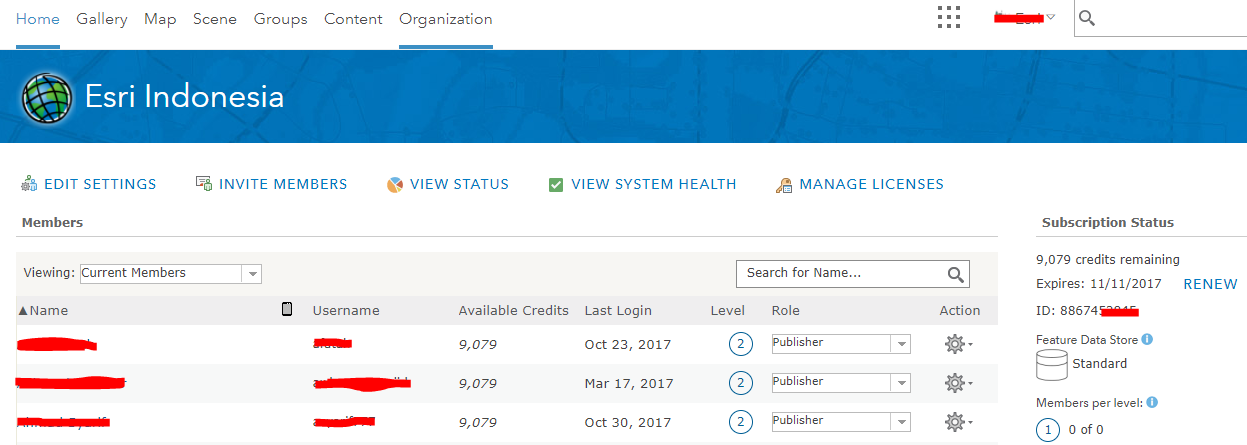The width and height of the screenshot is (1247, 445).
Task: Click the Subscription Status heading
Action: pyautogui.click(x=1108, y=223)
